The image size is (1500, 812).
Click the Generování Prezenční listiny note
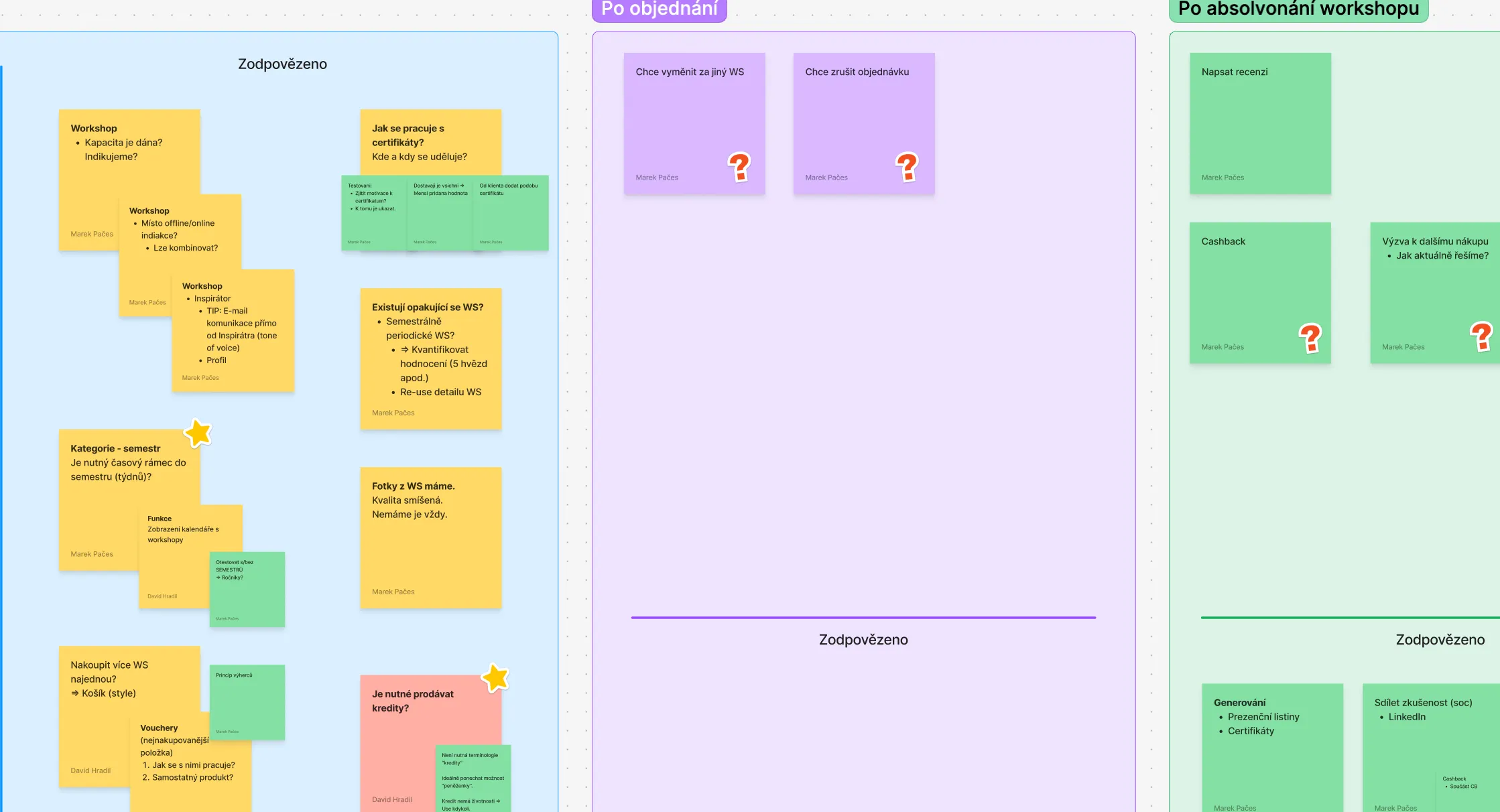pyautogui.click(x=1273, y=748)
